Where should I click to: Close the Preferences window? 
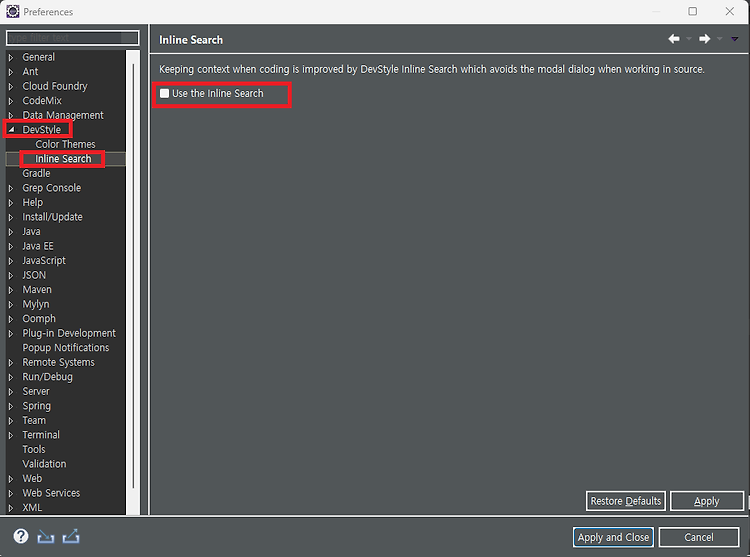coord(729,11)
